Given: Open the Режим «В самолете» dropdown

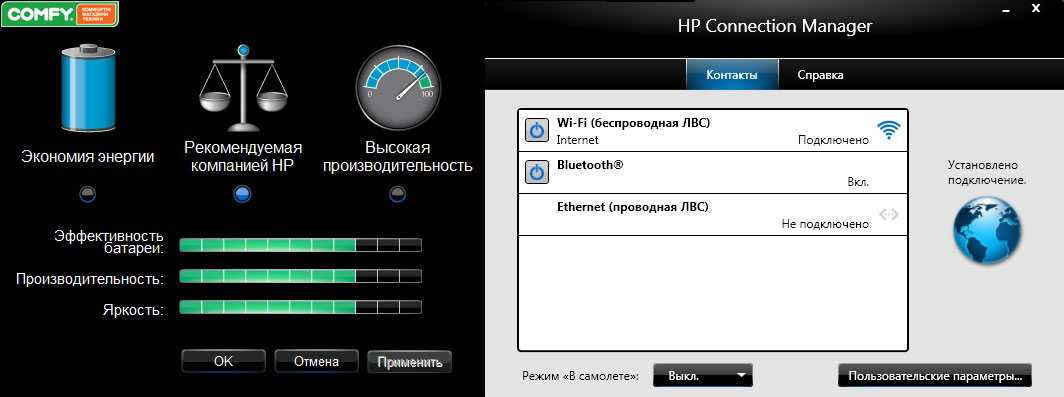Looking at the screenshot, I should pos(703,375).
